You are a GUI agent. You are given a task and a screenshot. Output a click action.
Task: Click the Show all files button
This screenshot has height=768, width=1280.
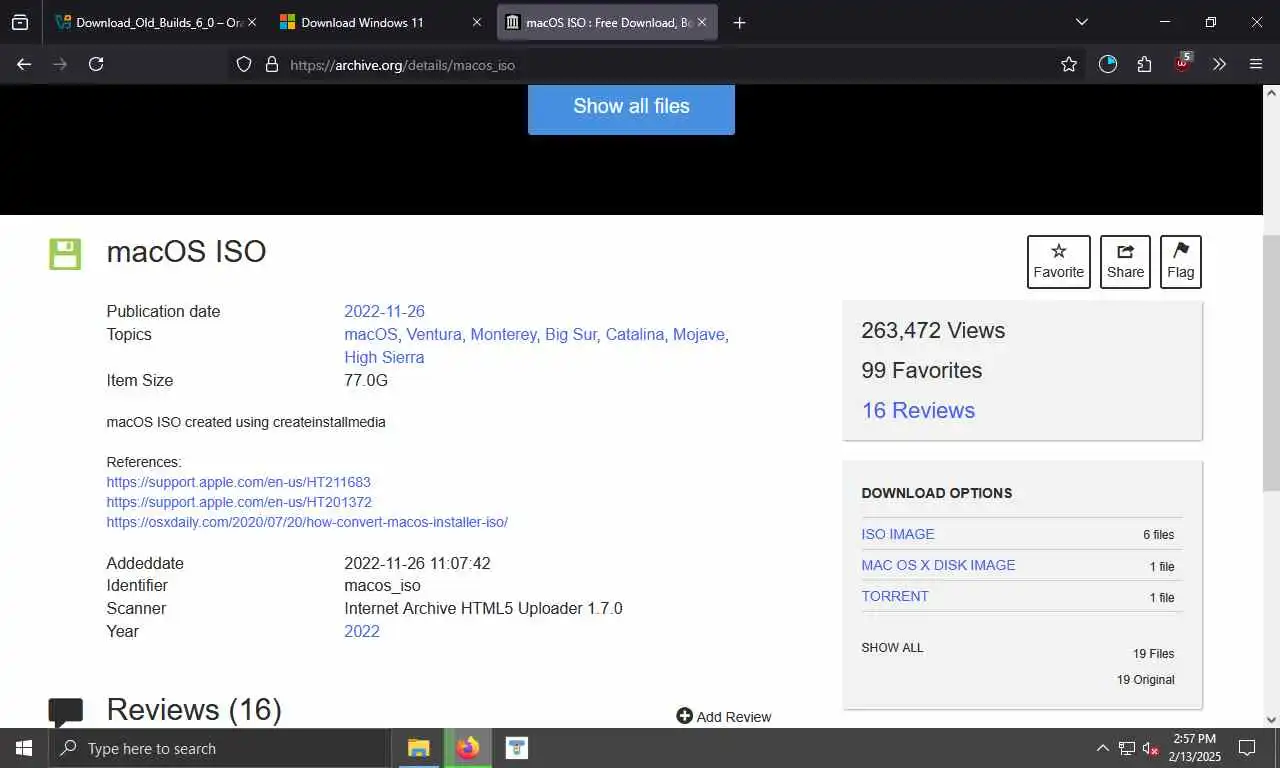pos(631,106)
